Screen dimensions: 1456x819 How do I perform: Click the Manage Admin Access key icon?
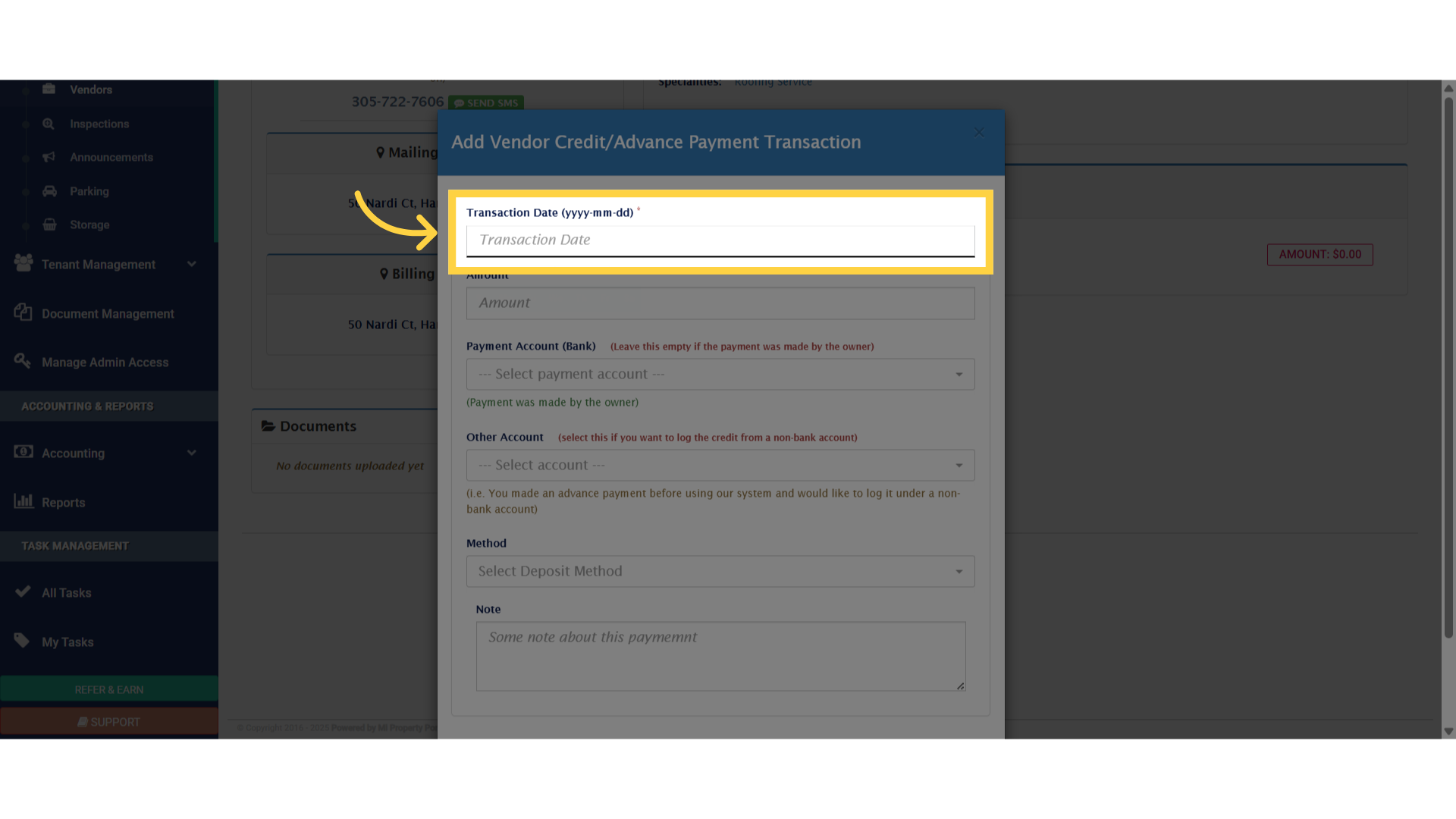[23, 361]
